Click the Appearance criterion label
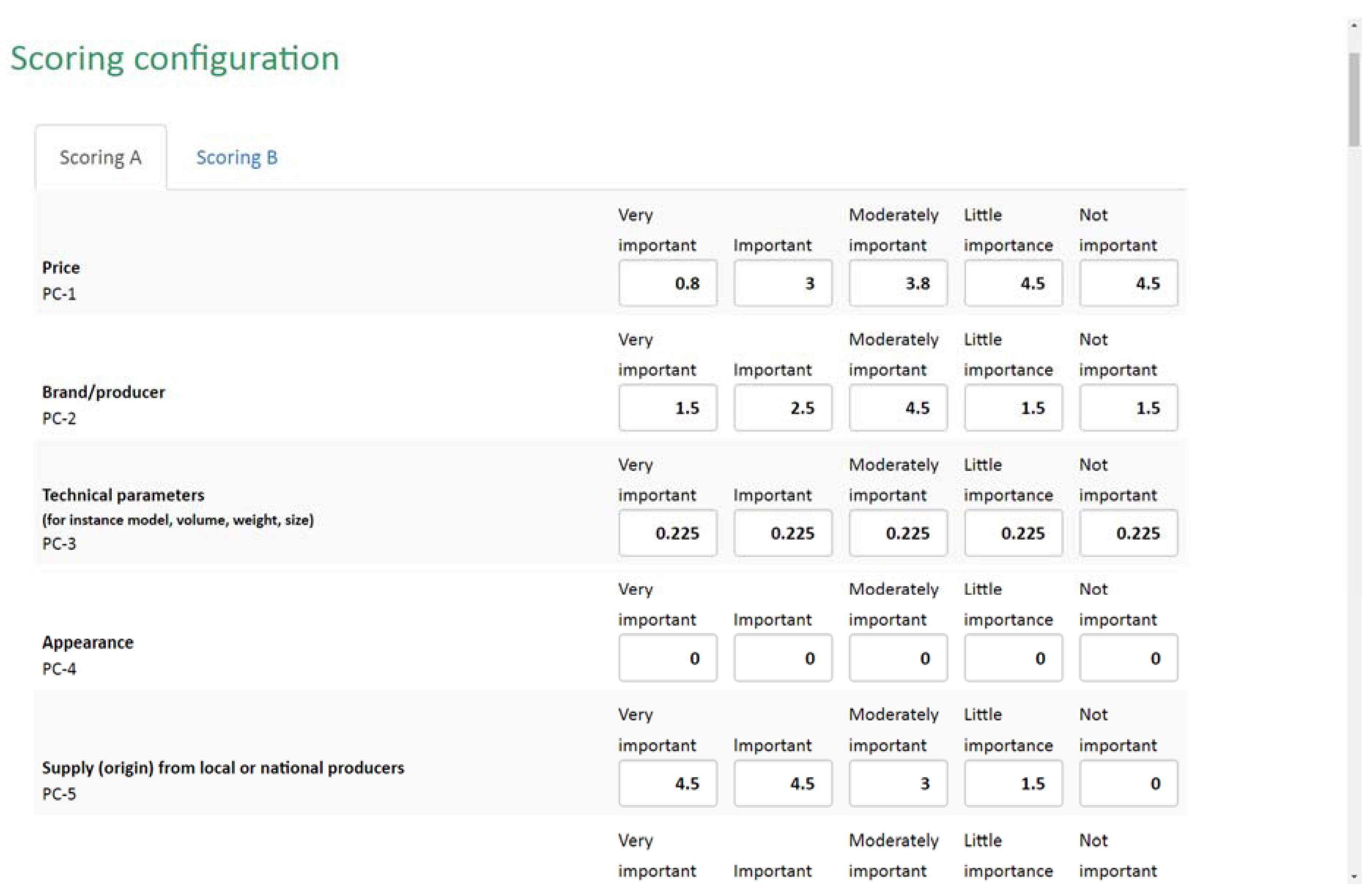 [x=88, y=643]
